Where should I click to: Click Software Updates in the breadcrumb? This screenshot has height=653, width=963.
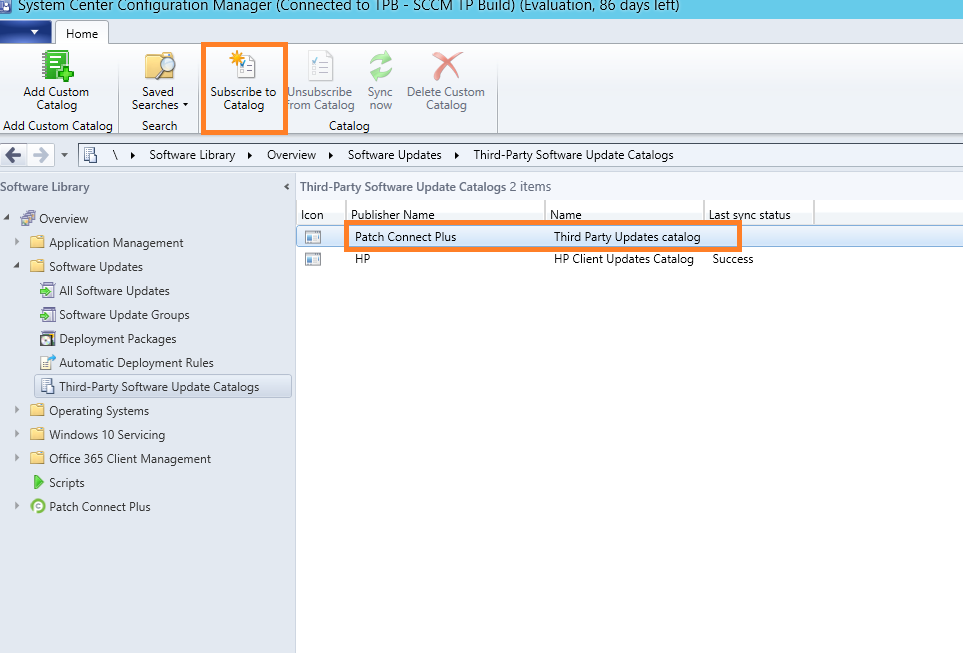[394, 155]
